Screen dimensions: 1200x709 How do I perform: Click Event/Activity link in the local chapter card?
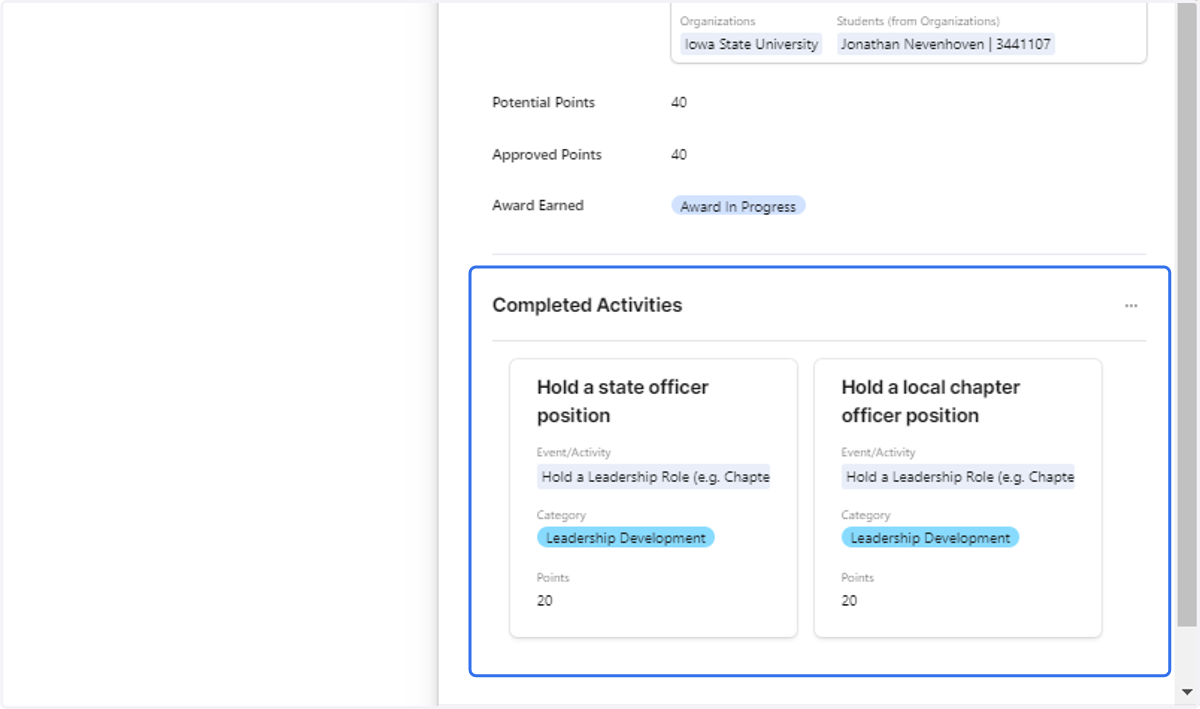958,477
